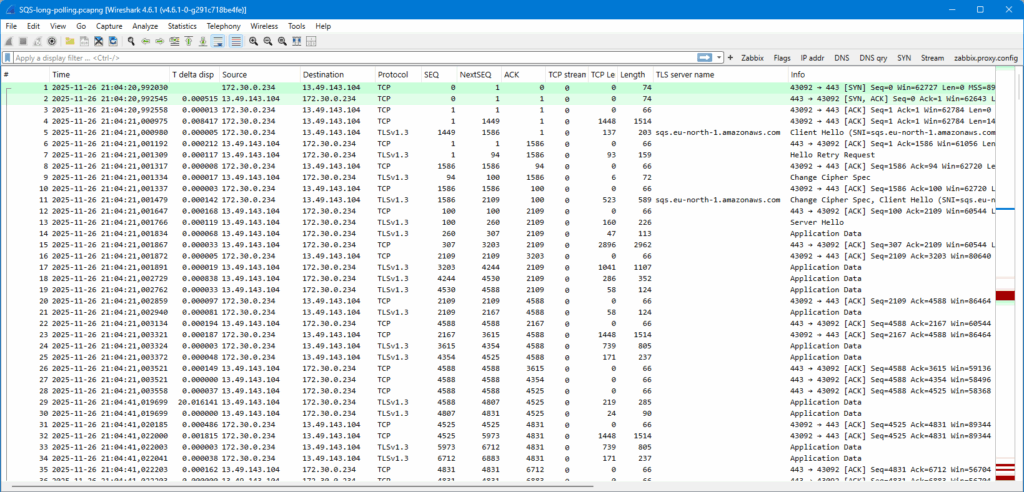Select packet 11 with Client Hello

click(x=400, y=200)
